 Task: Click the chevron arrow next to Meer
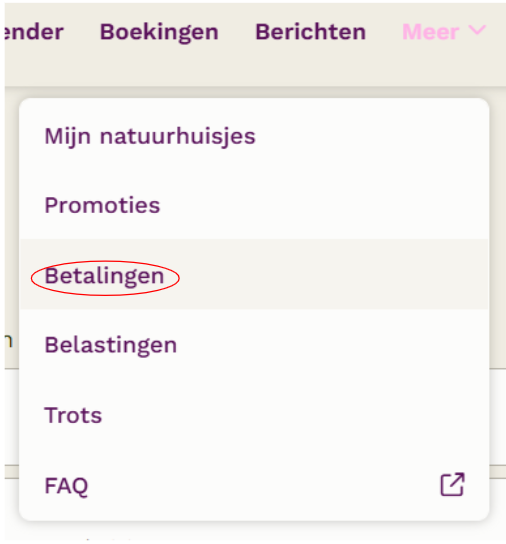click(478, 30)
